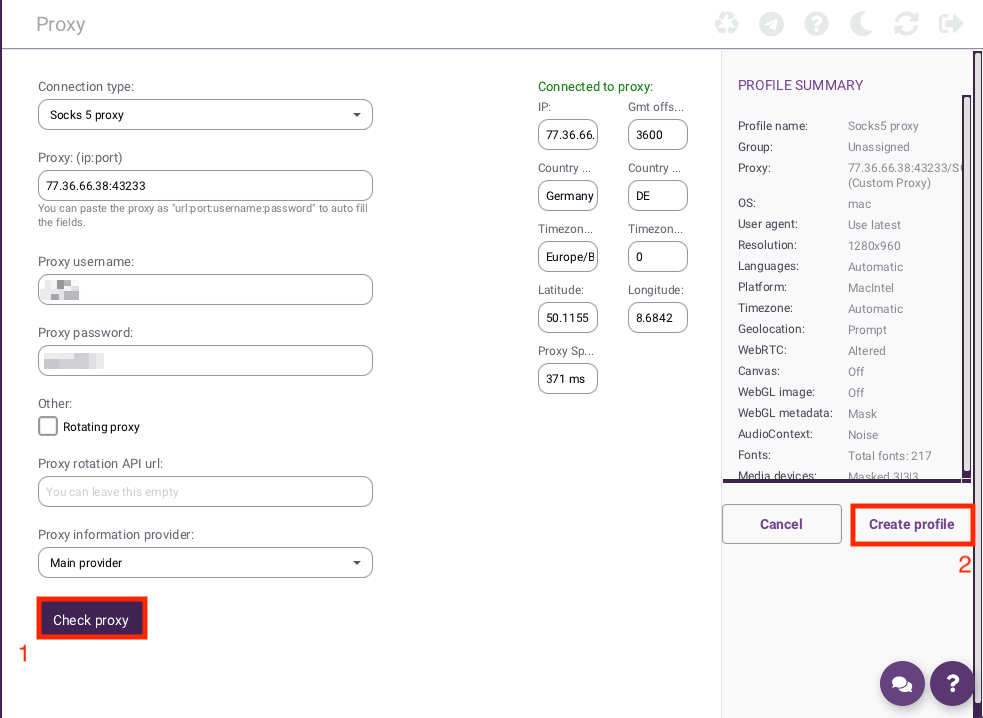Enable dark mode with the moon icon

coord(861,23)
